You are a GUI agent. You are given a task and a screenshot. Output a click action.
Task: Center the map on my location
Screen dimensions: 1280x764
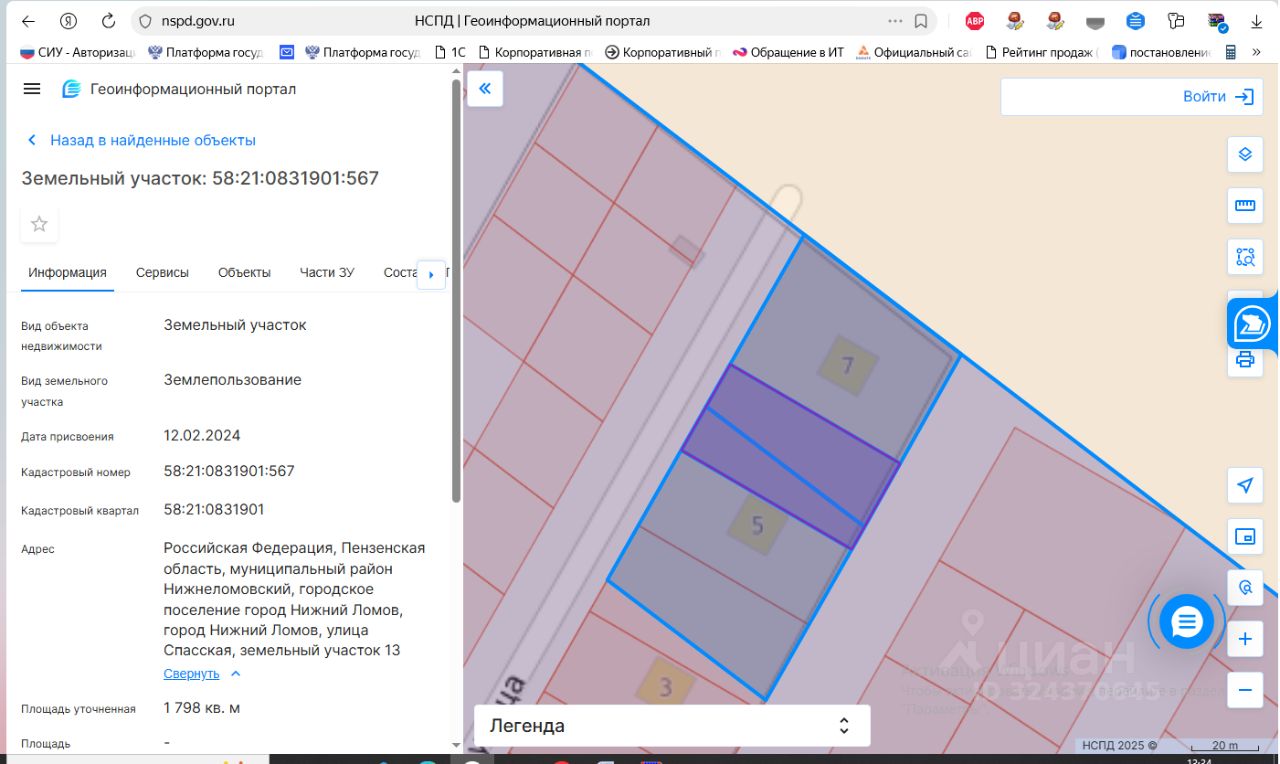click(1245, 486)
